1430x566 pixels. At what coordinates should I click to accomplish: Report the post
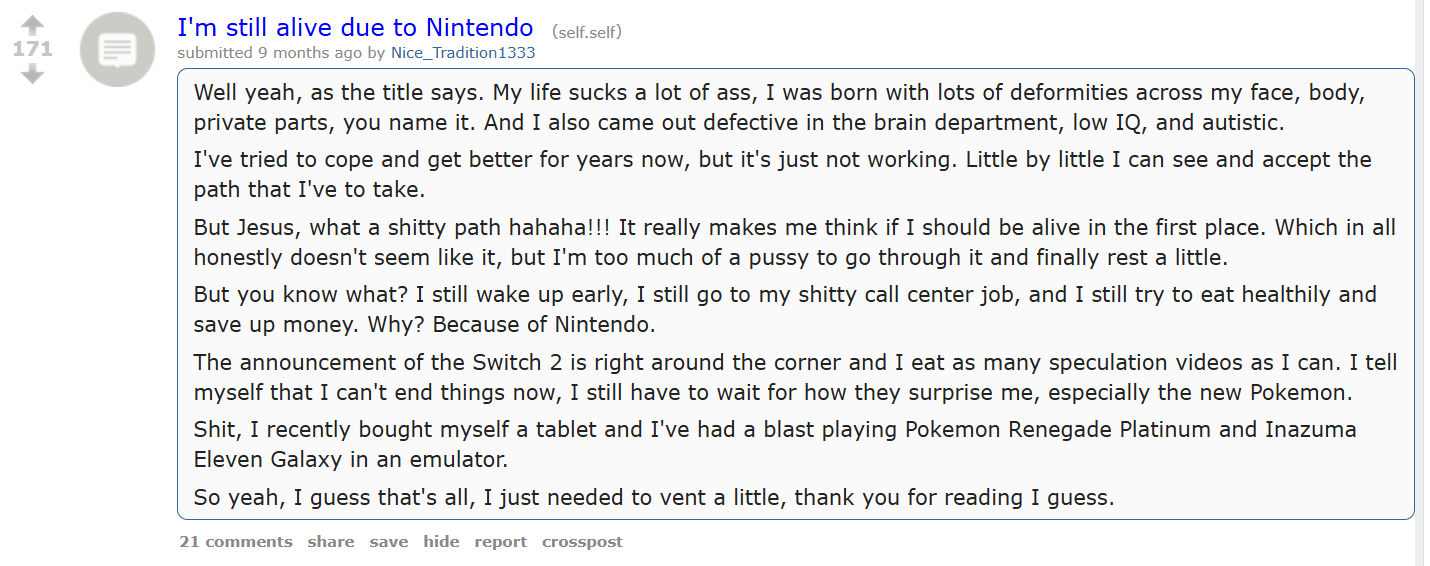[501, 542]
